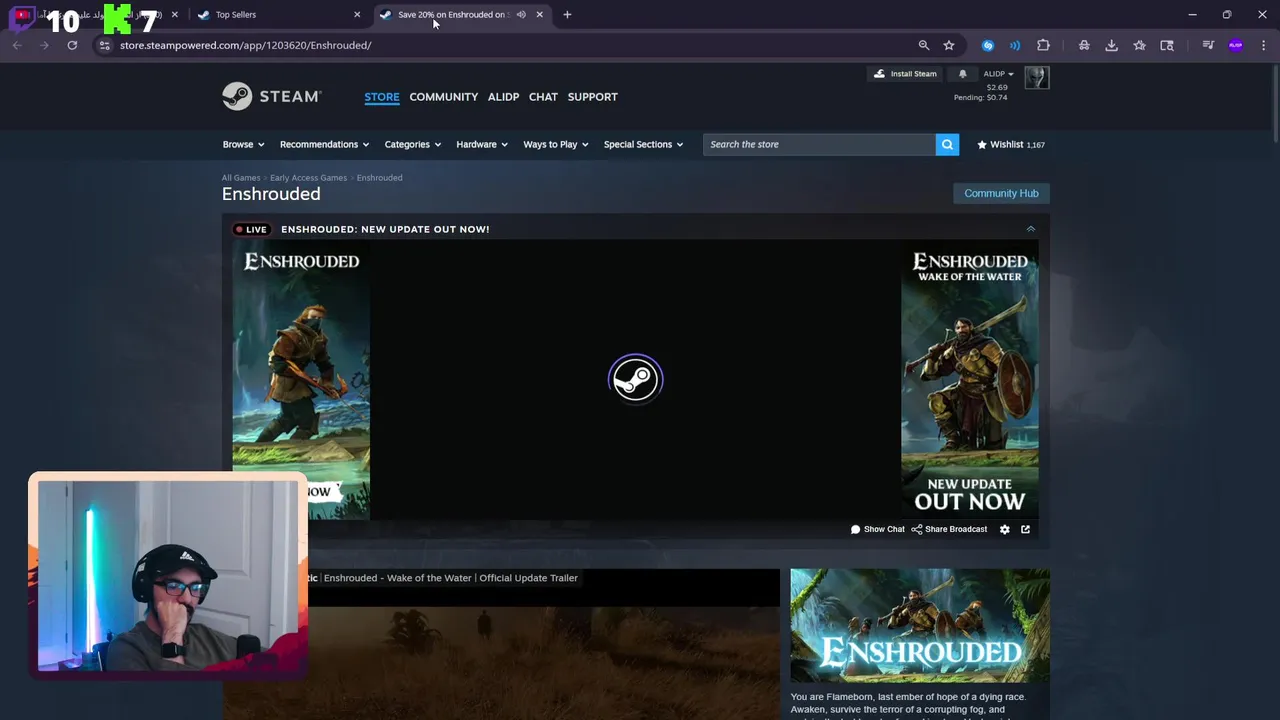Image resolution: width=1280 pixels, height=720 pixels.
Task: Open the Wishlist 1,167 link
Action: (1010, 144)
